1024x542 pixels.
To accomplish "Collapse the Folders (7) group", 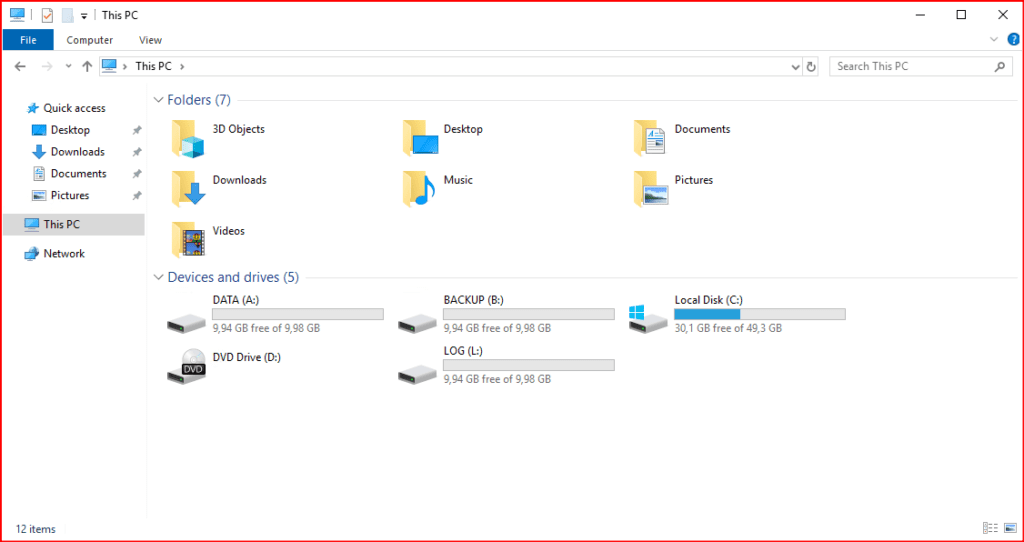I will [157, 100].
